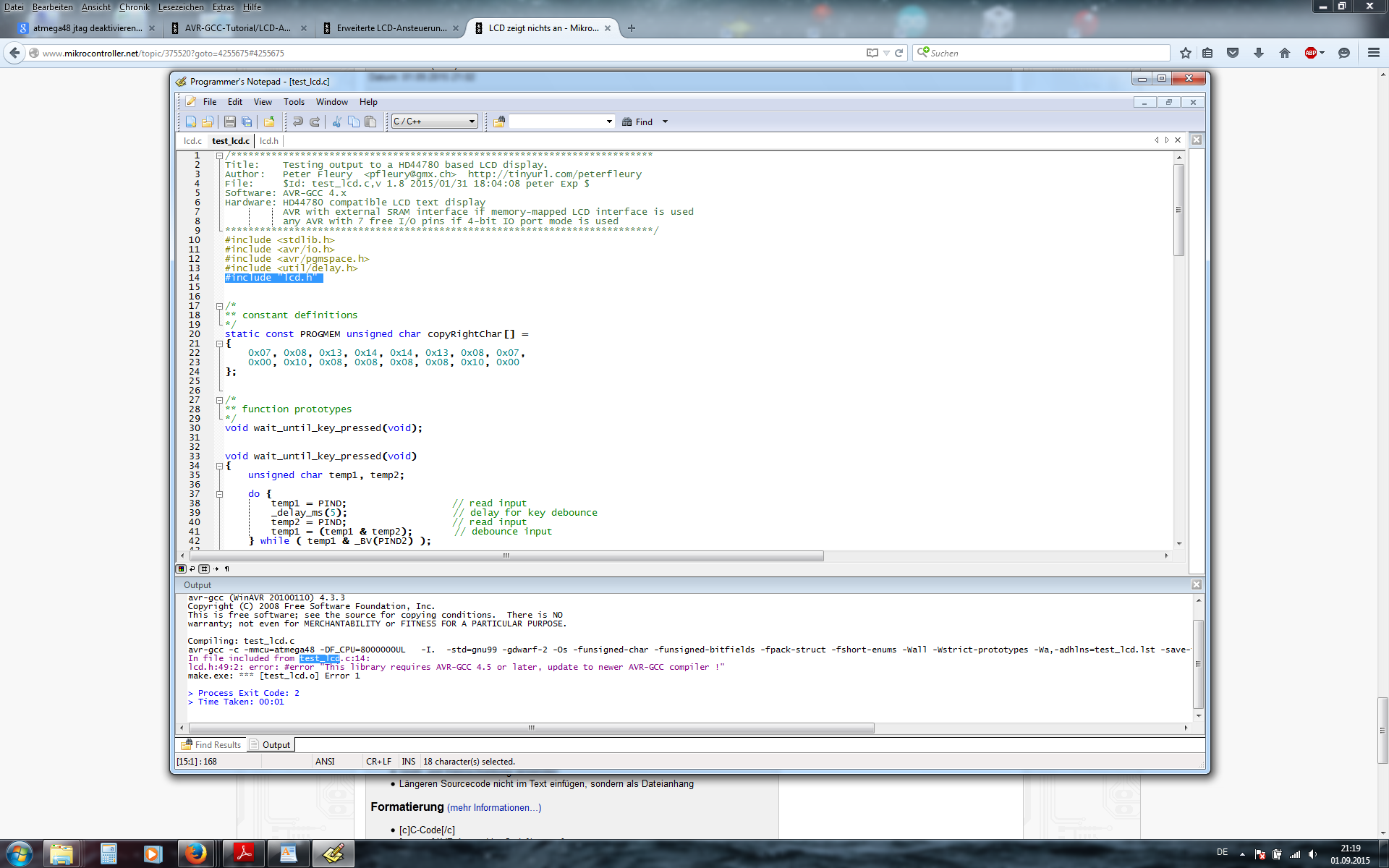Select the Output tab at the bottom

[270, 744]
